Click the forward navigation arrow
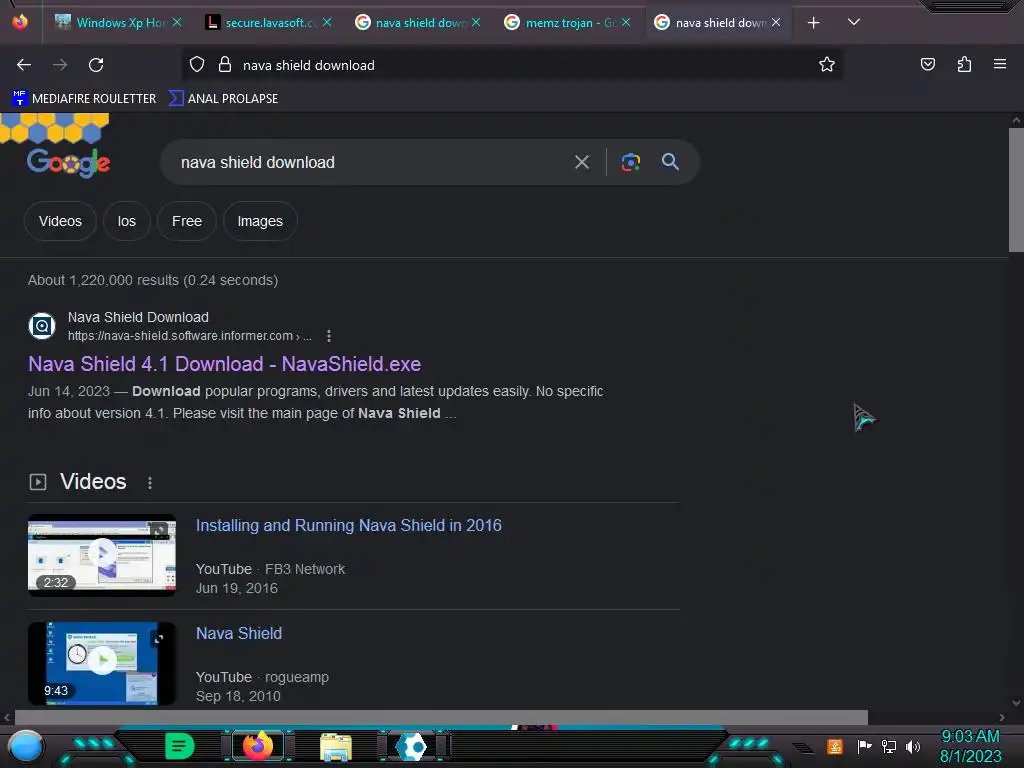The height and width of the screenshot is (768, 1024). [60, 65]
